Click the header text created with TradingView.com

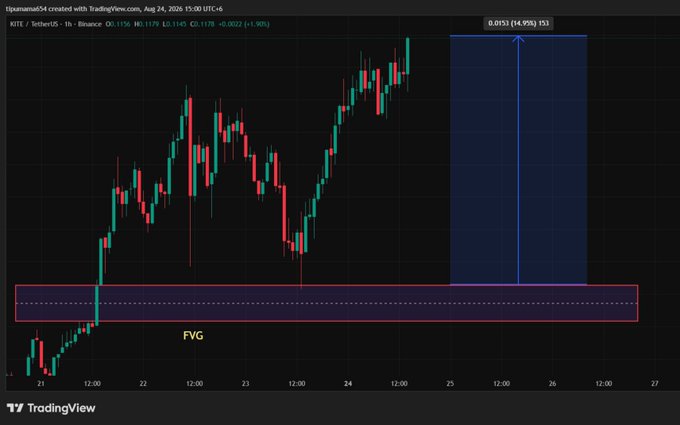(93, 9)
